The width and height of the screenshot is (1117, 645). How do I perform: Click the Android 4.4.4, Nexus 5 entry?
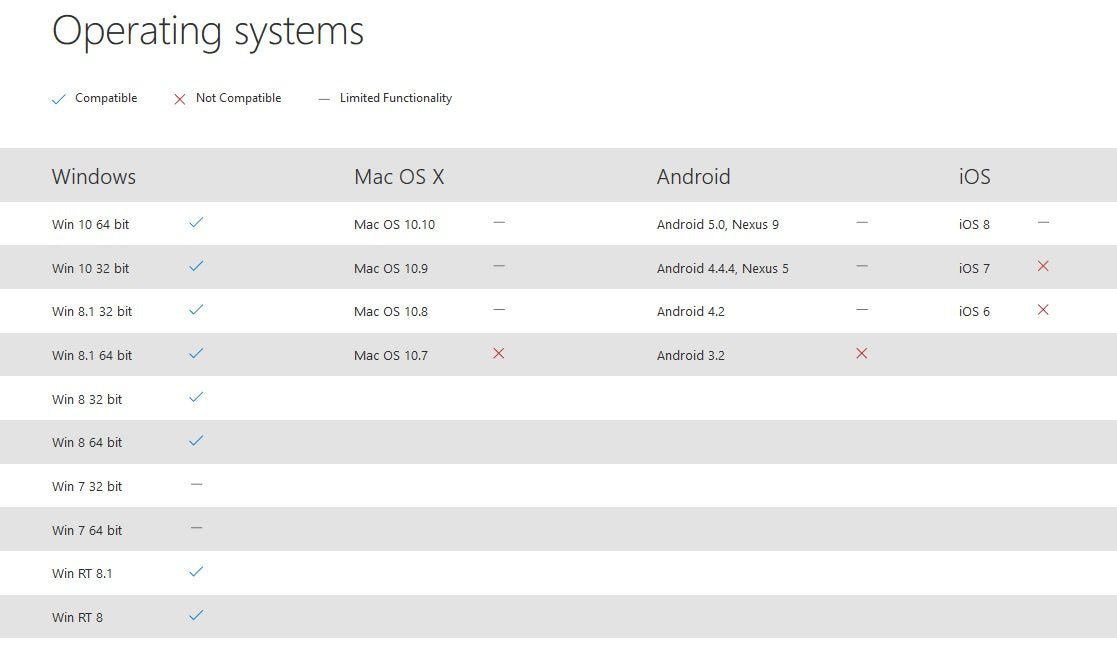pyautogui.click(x=722, y=268)
